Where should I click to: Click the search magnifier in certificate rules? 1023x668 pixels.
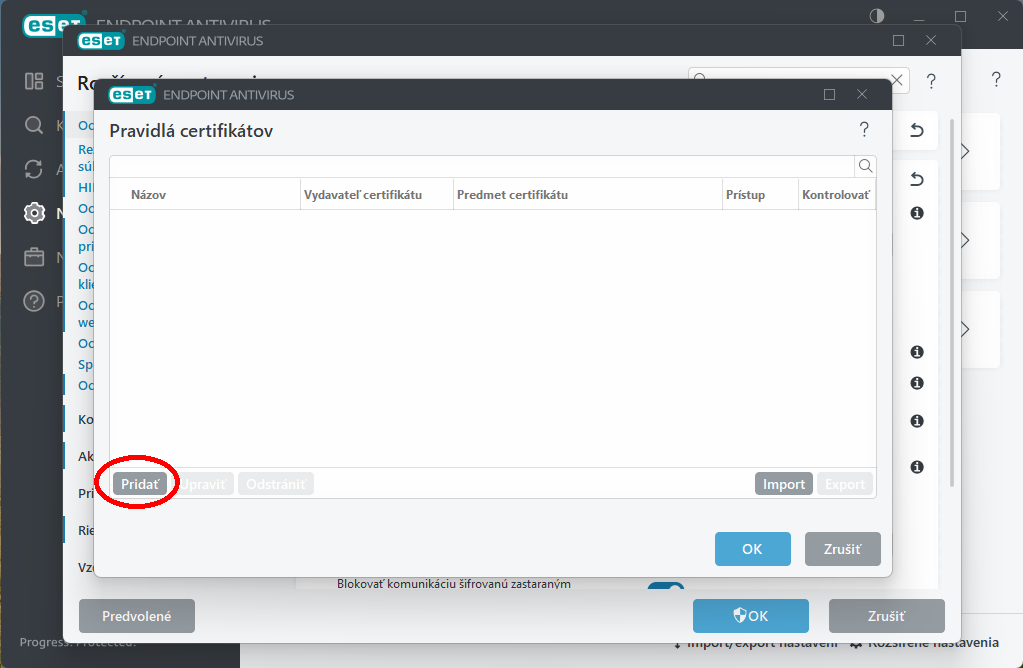click(x=865, y=166)
